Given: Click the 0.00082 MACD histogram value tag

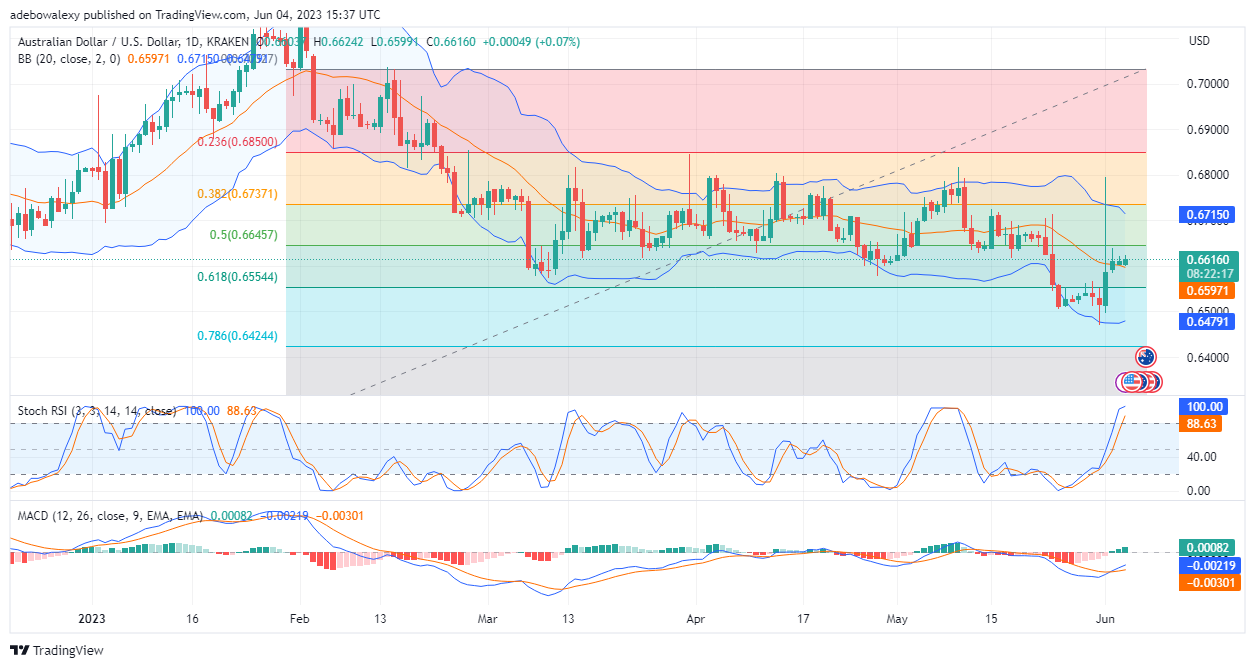Looking at the screenshot, I should click(1206, 548).
